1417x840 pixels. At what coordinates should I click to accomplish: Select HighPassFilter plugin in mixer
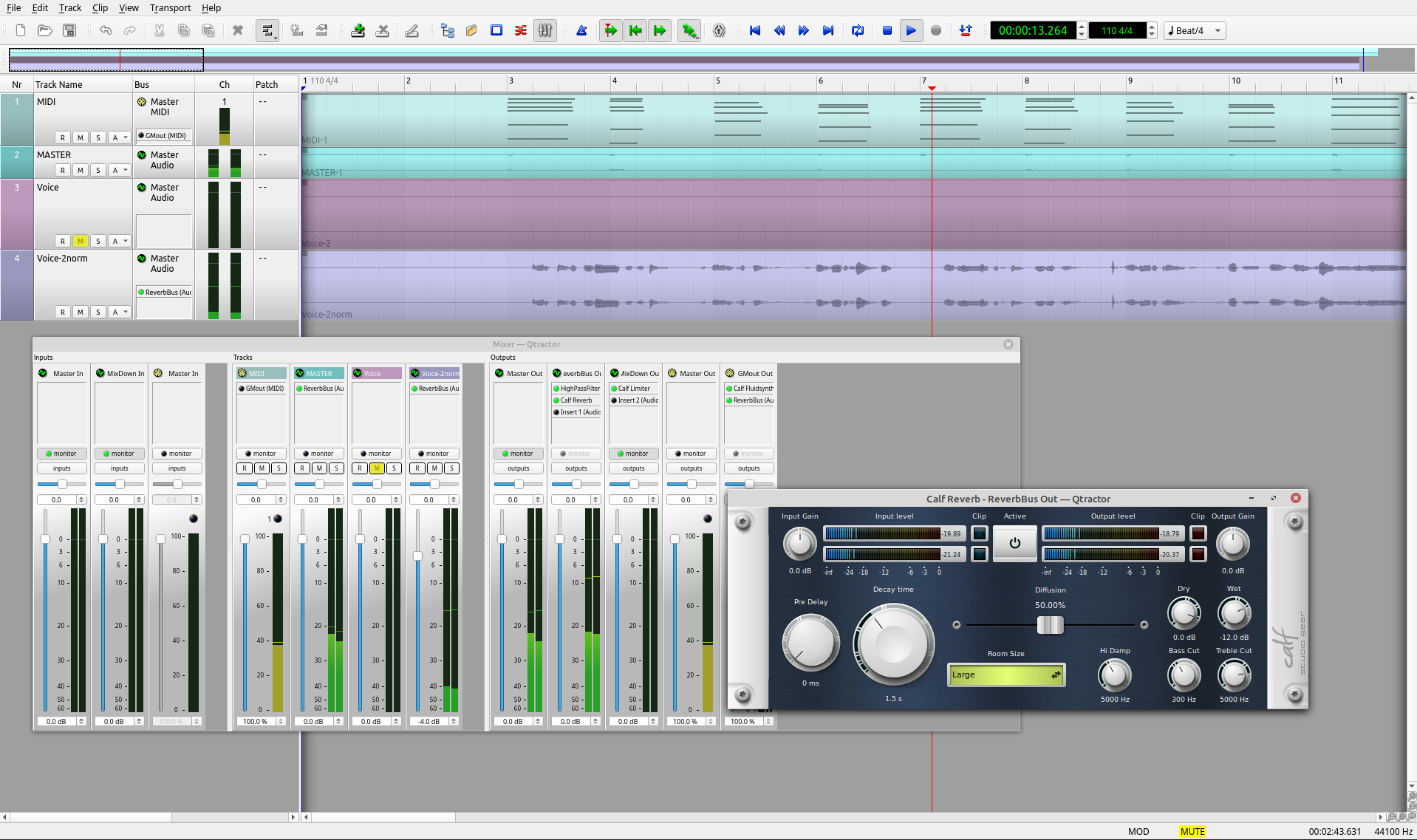coord(576,389)
